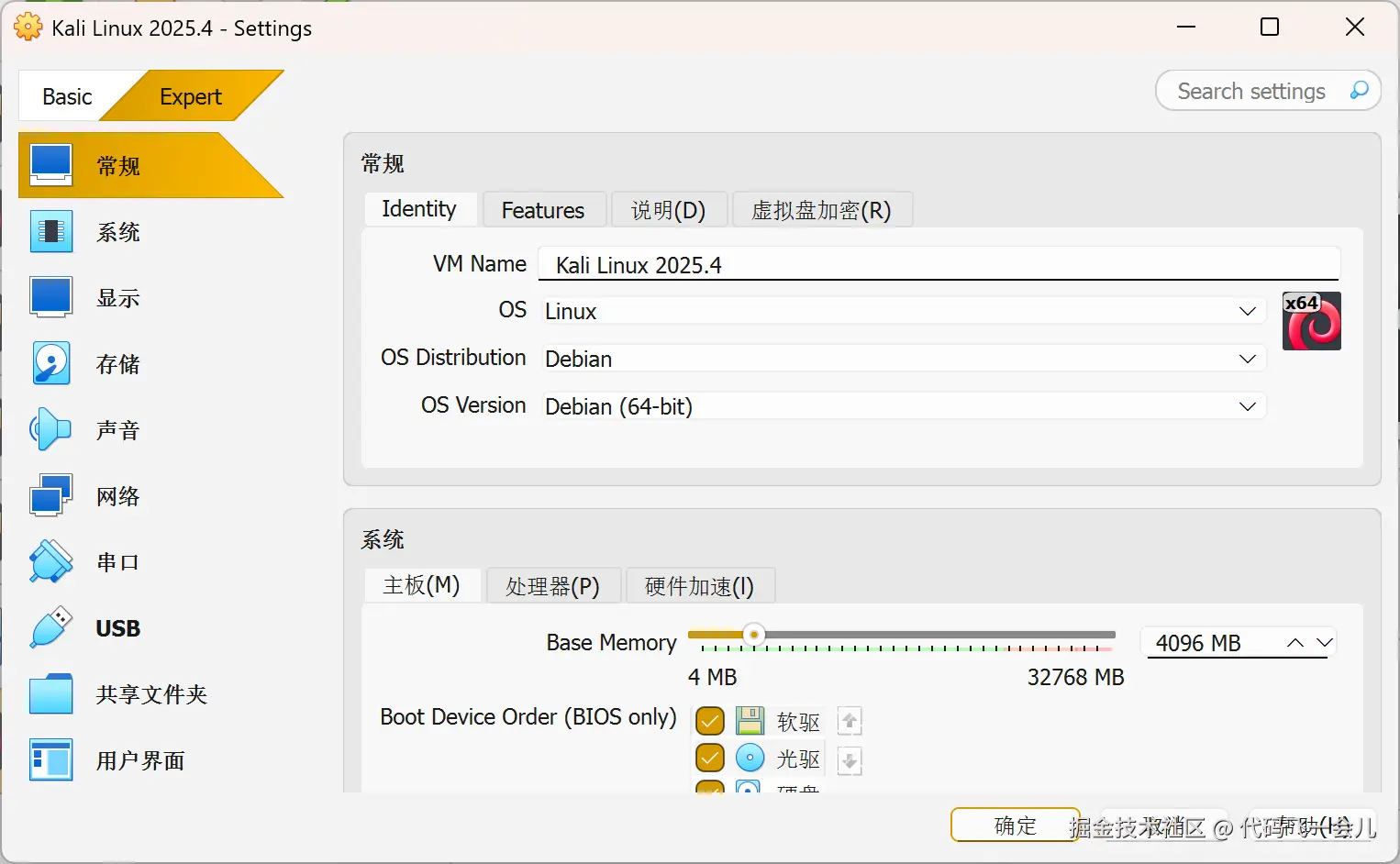Switch to the Basic mode tab
The image size is (1400, 864).
[67, 96]
